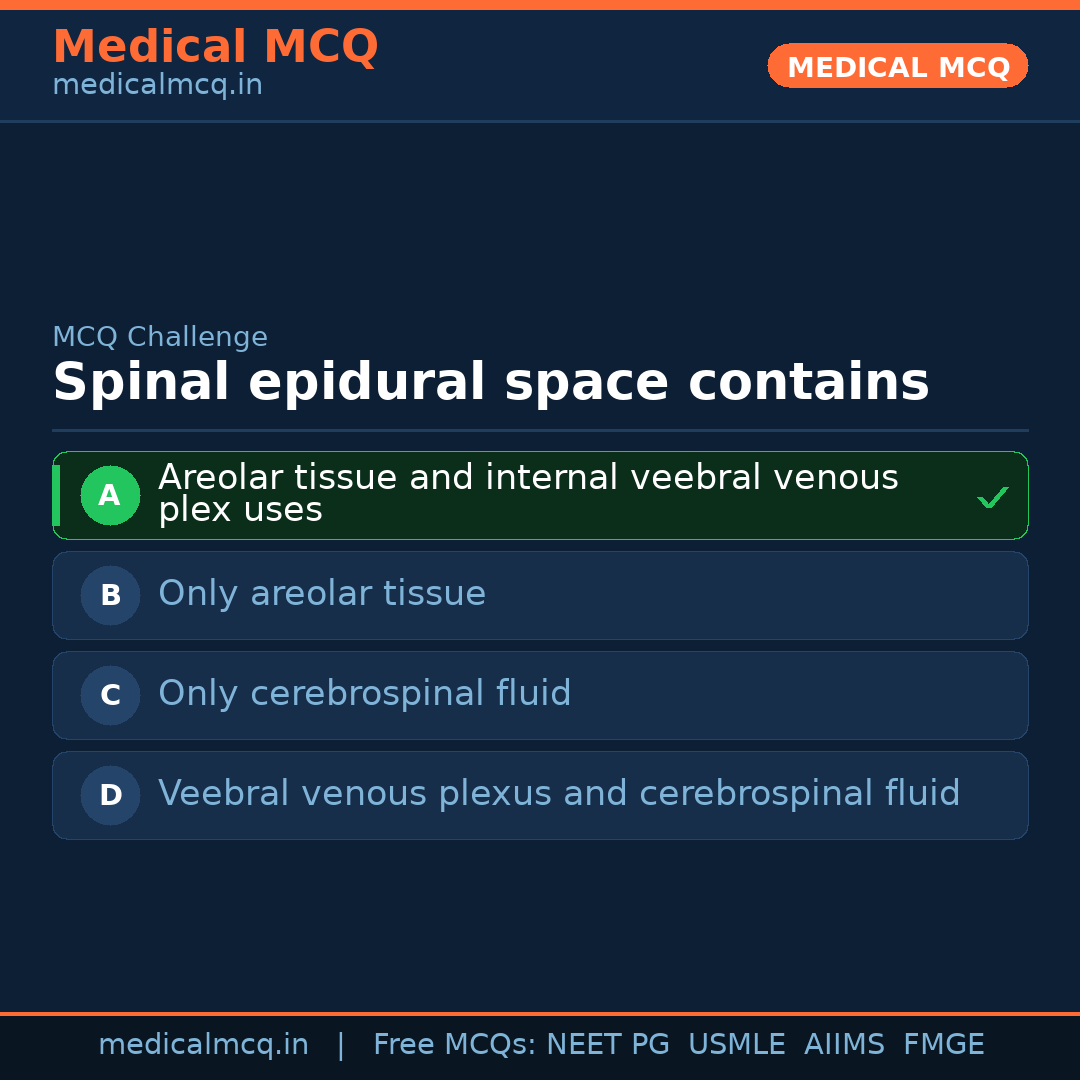Click the 'Spinal epidural space contains' heading
The image size is (1080, 1080).
pyautogui.click(x=491, y=383)
